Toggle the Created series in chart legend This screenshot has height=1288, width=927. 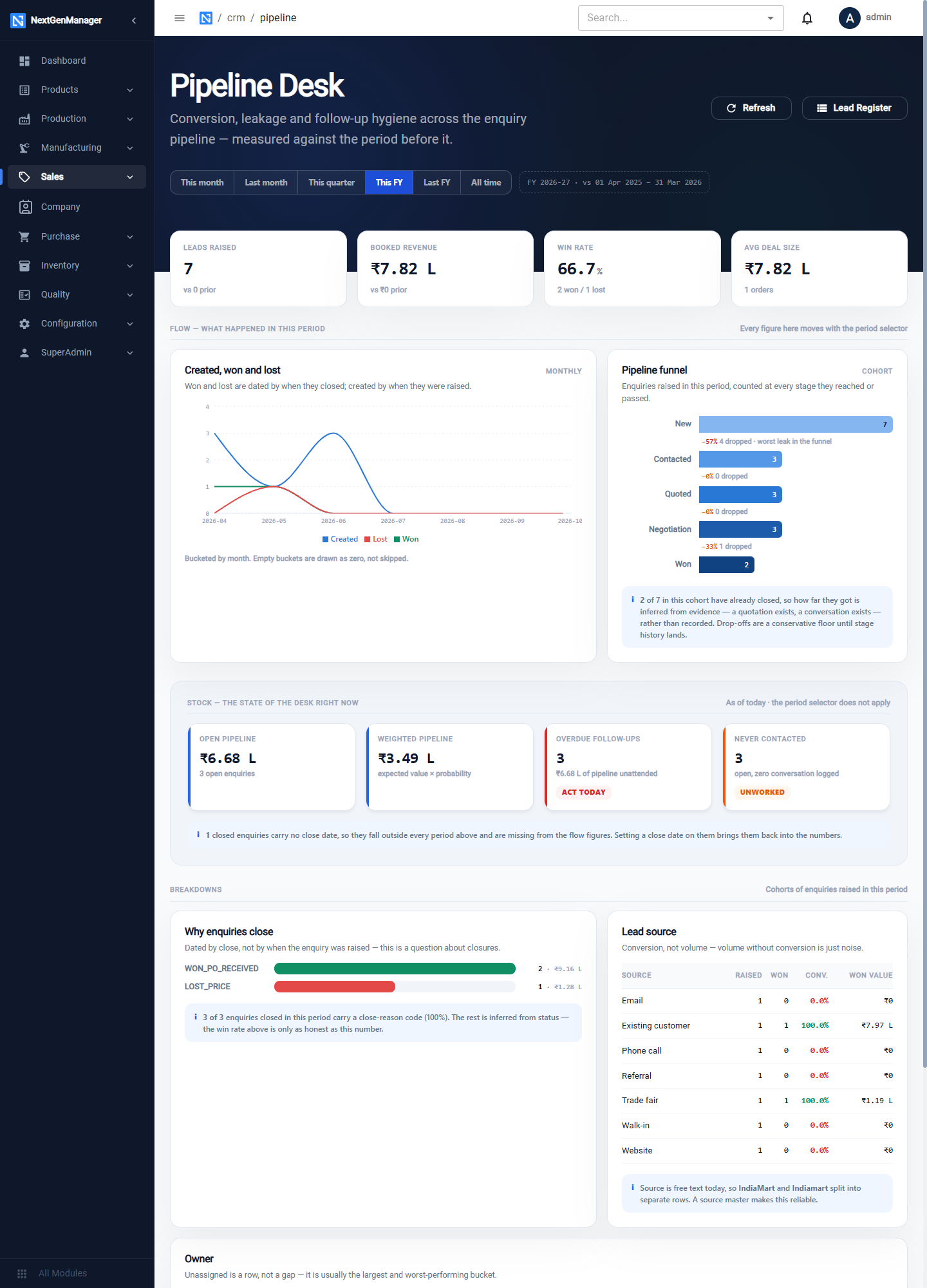point(340,539)
